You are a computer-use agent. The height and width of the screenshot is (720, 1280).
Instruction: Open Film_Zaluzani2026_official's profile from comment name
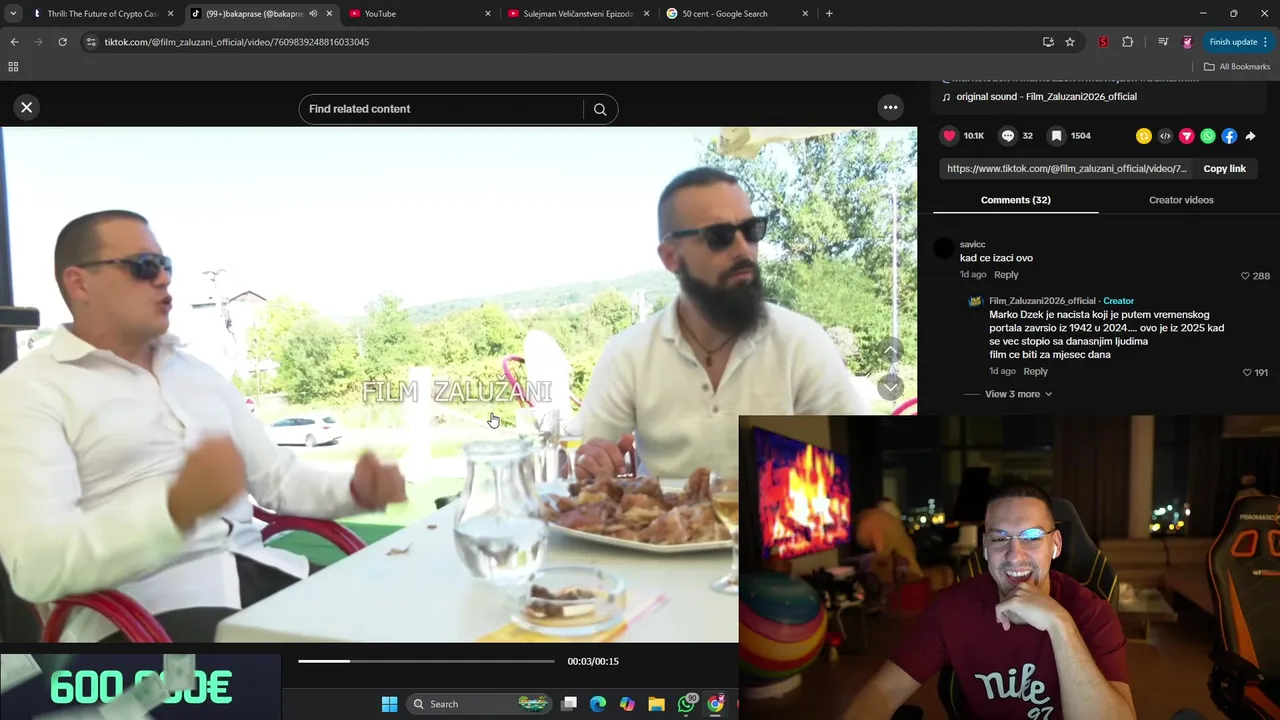pos(1042,301)
